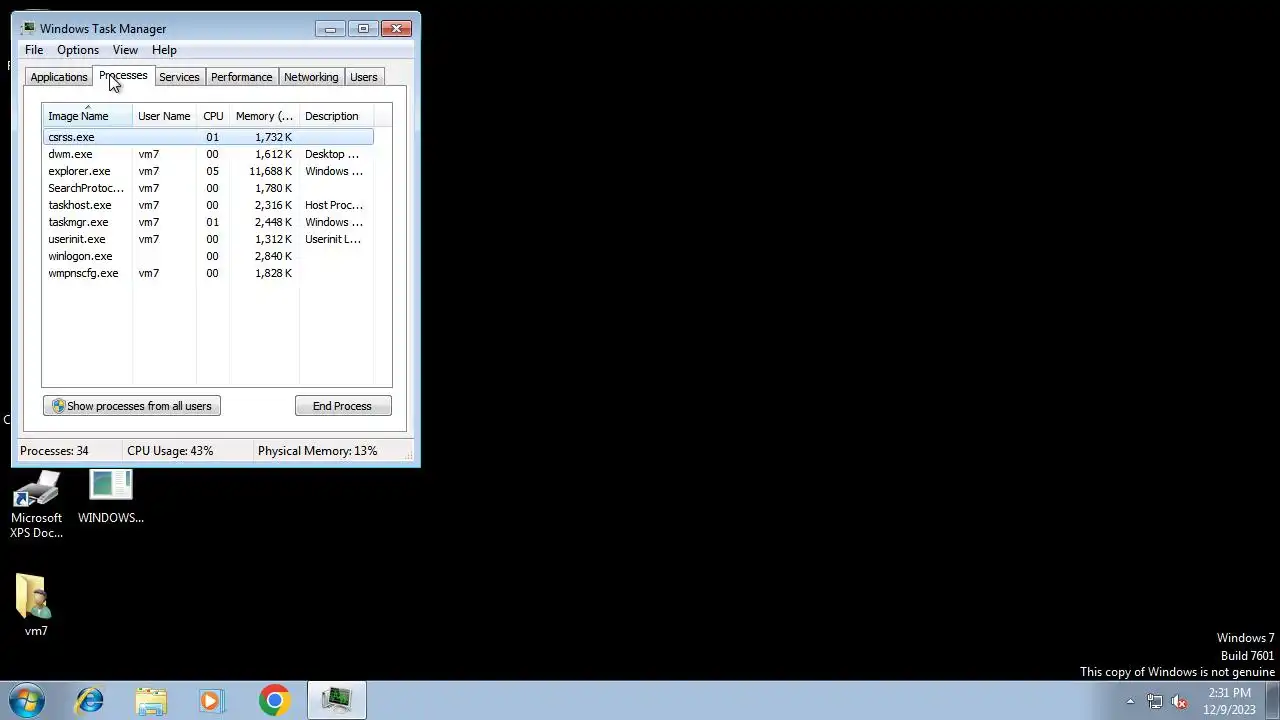Select Microsoft XPS Document desktop icon
Viewport: 1280px width, 720px height.
36,505
